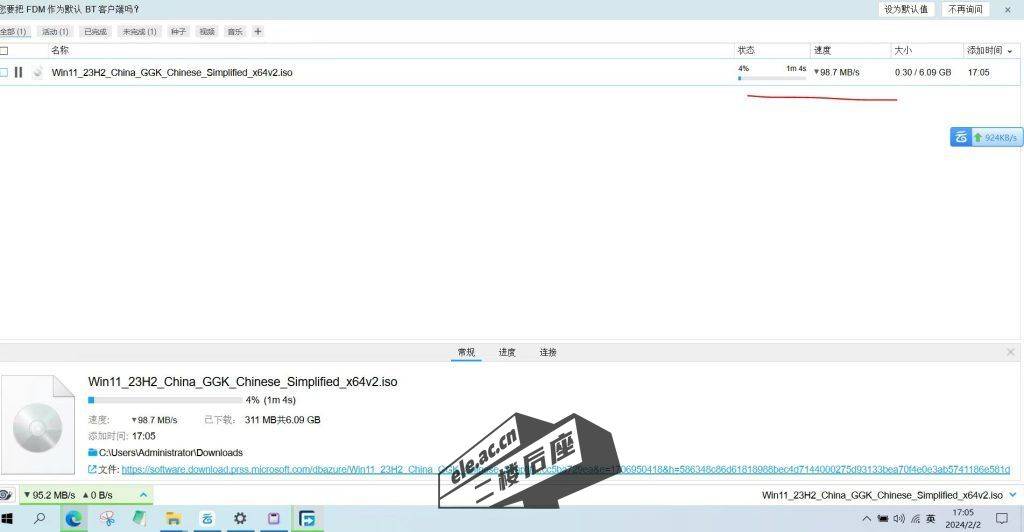This screenshot has height=532, width=1024.
Task: Open the Windows Start menu
Action: (x=7, y=518)
